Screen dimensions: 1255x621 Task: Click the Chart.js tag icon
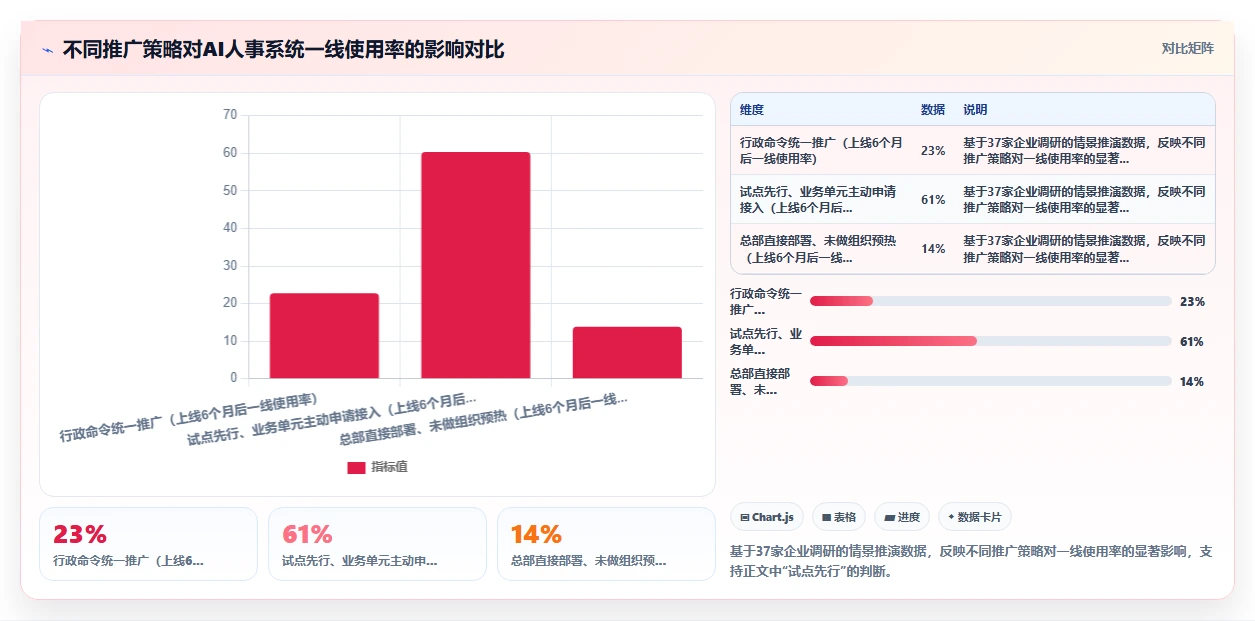pyautogui.click(x=745, y=517)
